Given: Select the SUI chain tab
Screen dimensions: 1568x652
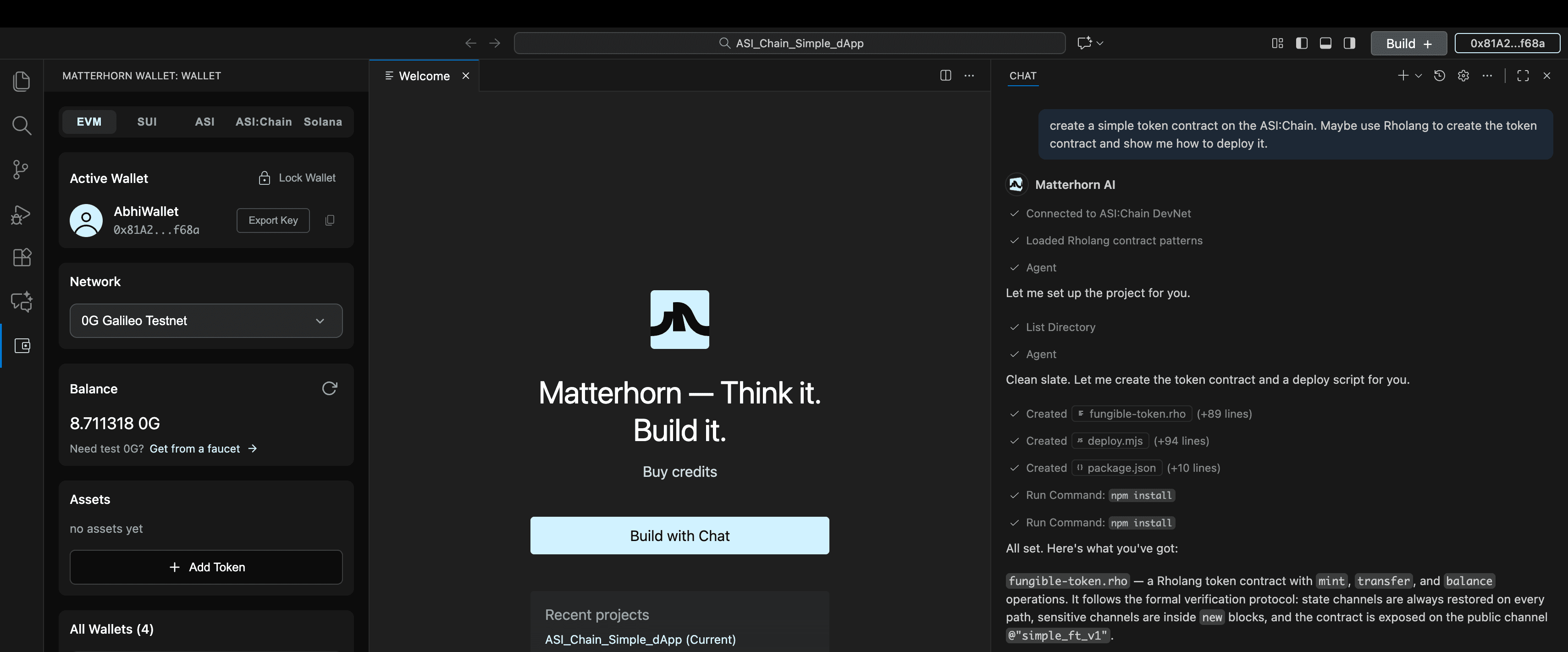Looking at the screenshot, I should pos(147,122).
